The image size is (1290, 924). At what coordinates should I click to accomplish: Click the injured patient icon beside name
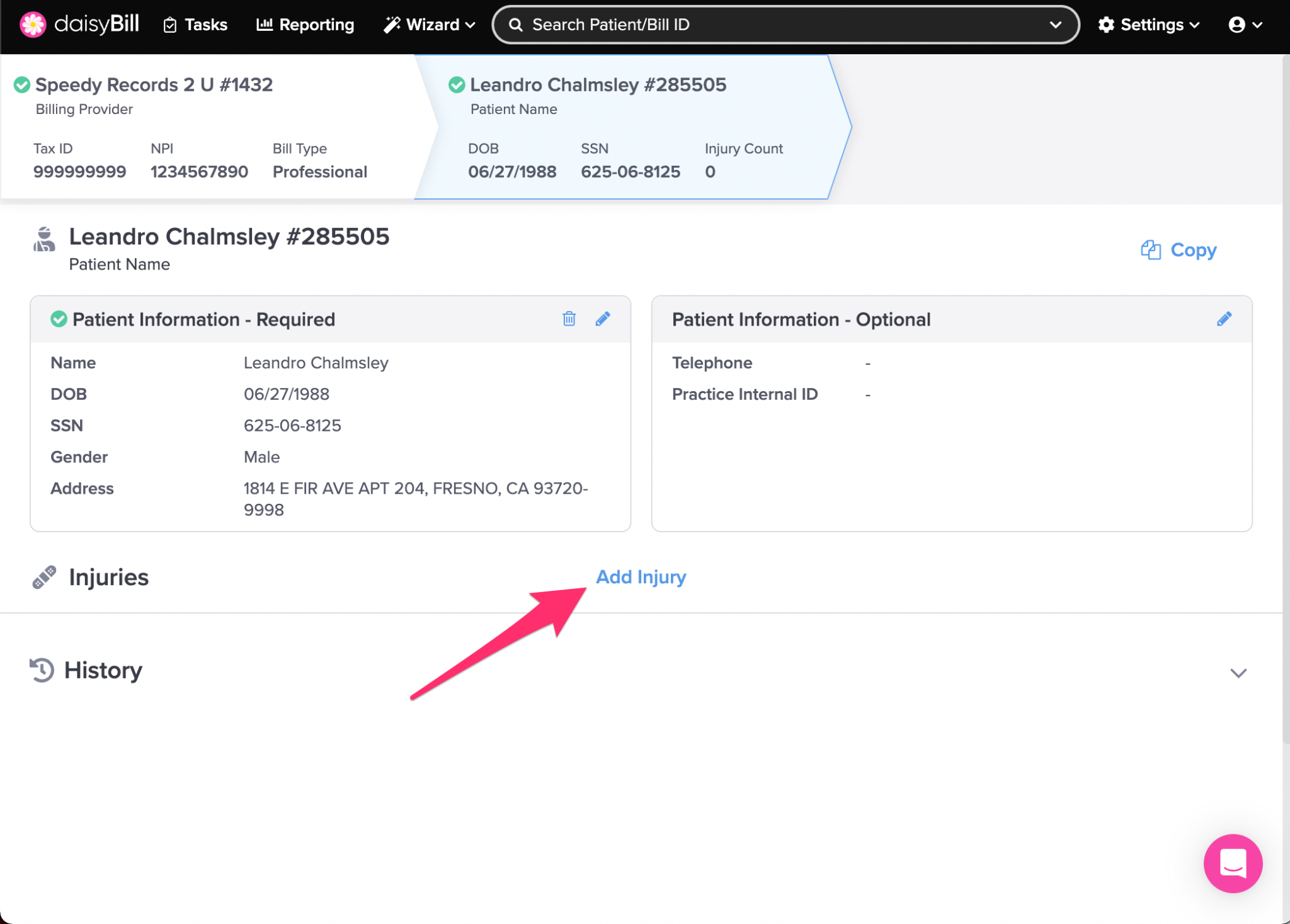pos(44,239)
